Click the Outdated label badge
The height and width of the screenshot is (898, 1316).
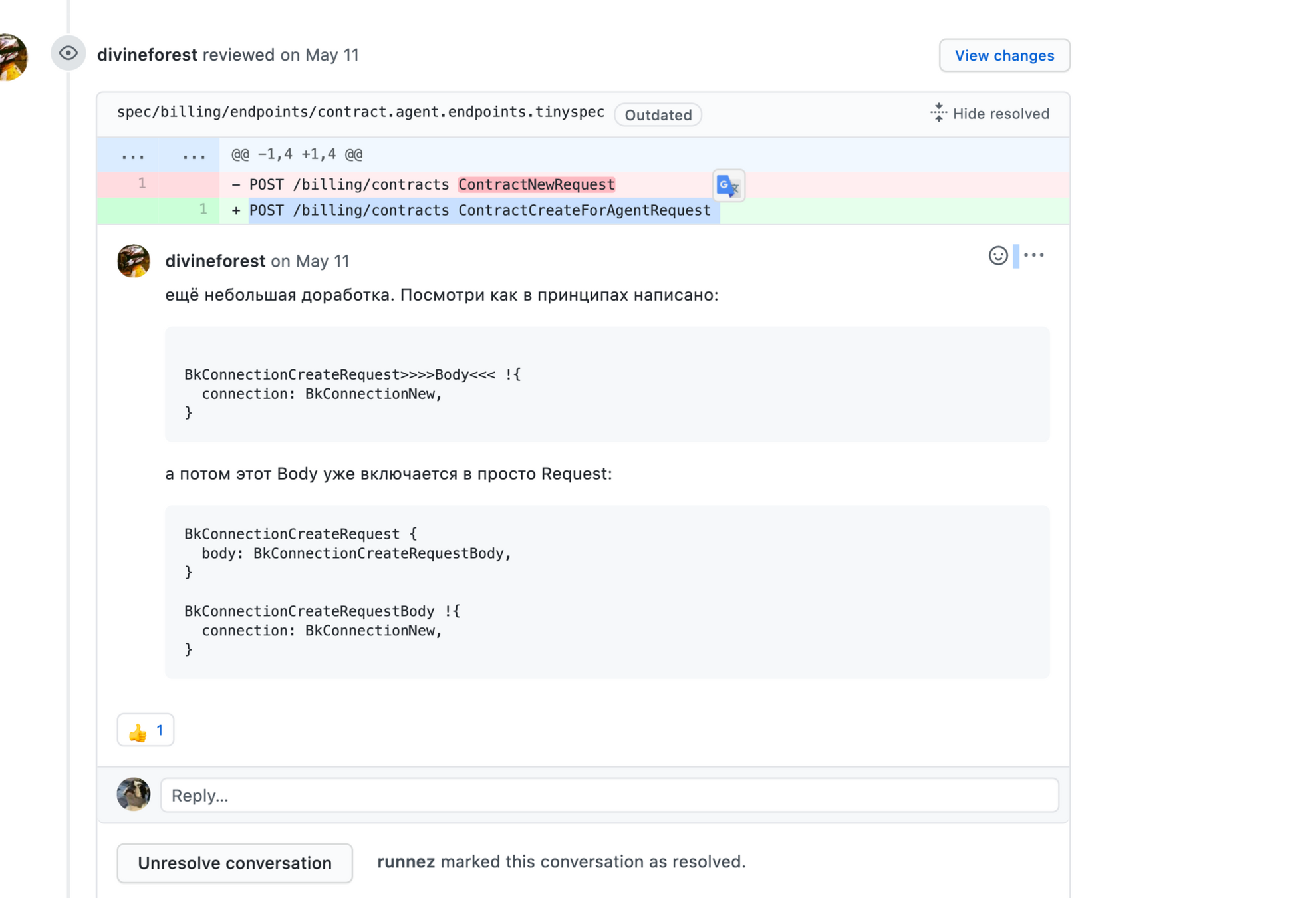coord(658,115)
